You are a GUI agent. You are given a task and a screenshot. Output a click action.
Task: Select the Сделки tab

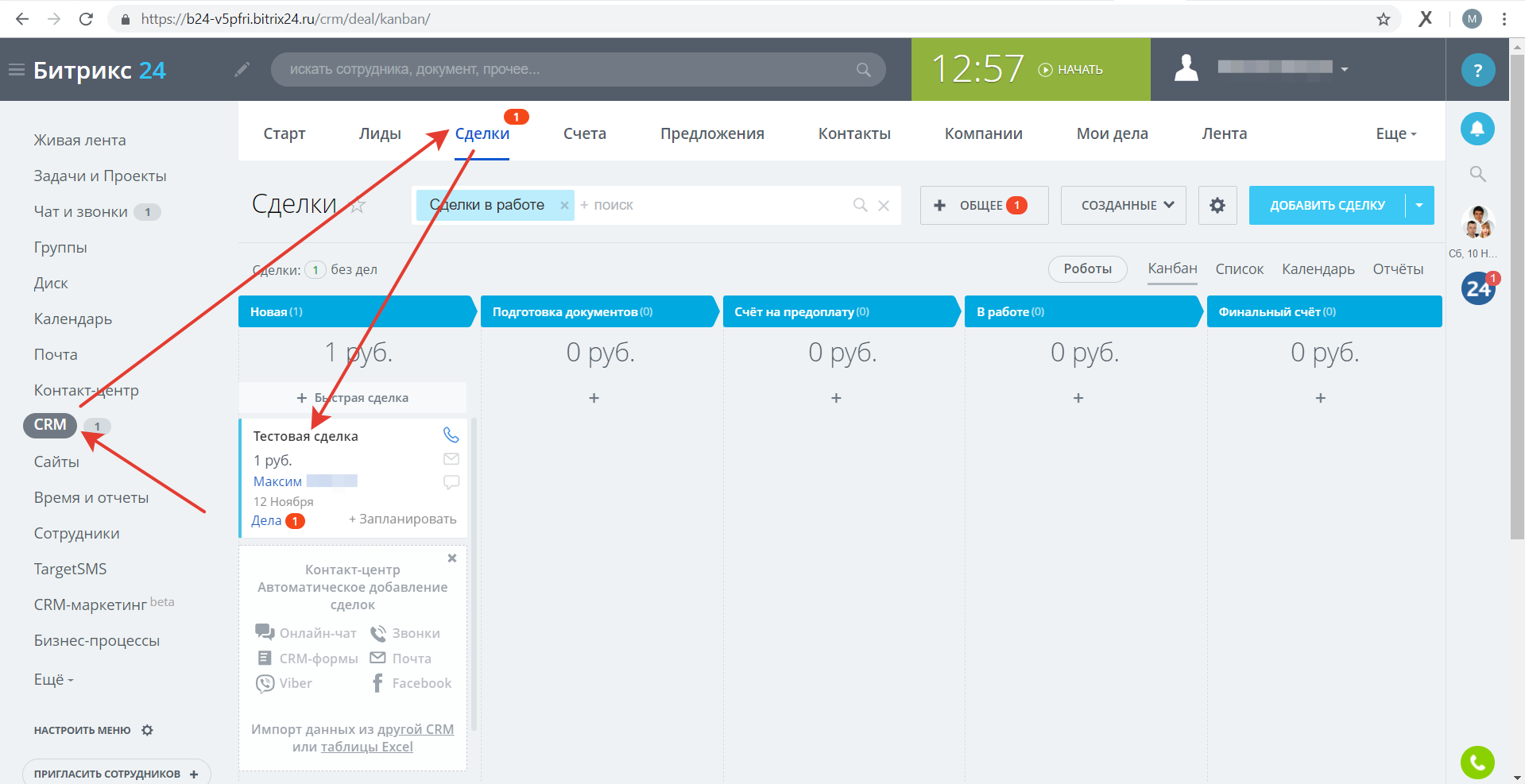pos(482,133)
